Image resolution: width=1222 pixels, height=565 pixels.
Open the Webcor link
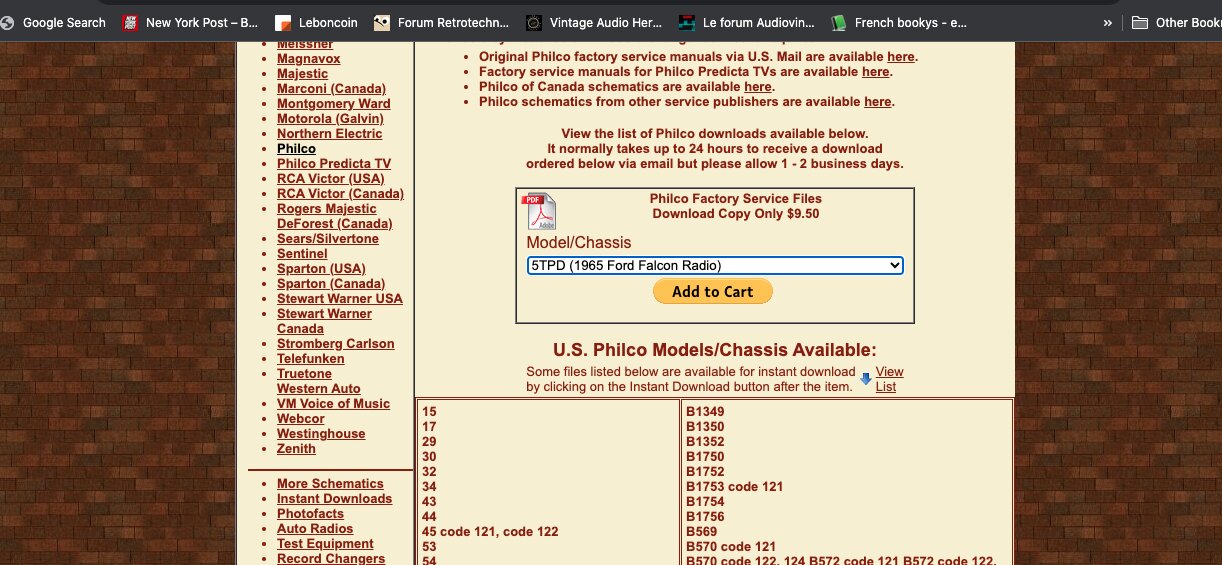coord(300,419)
